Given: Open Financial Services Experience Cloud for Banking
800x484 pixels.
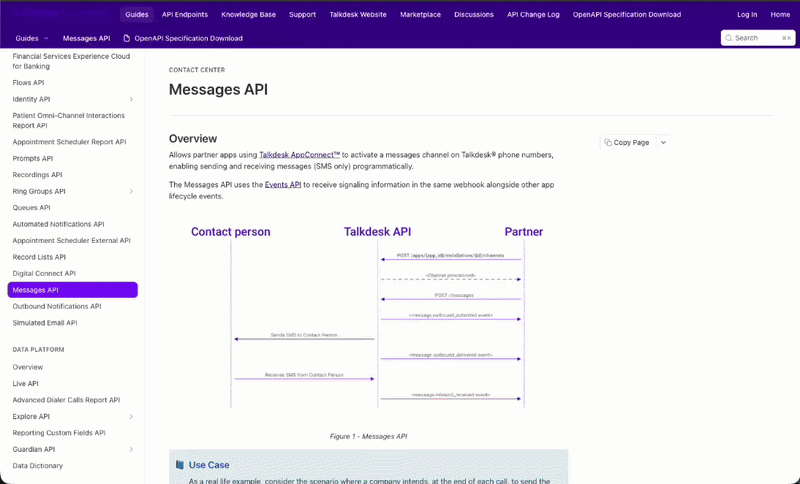Looking at the screenshot, I should [71, 61].
